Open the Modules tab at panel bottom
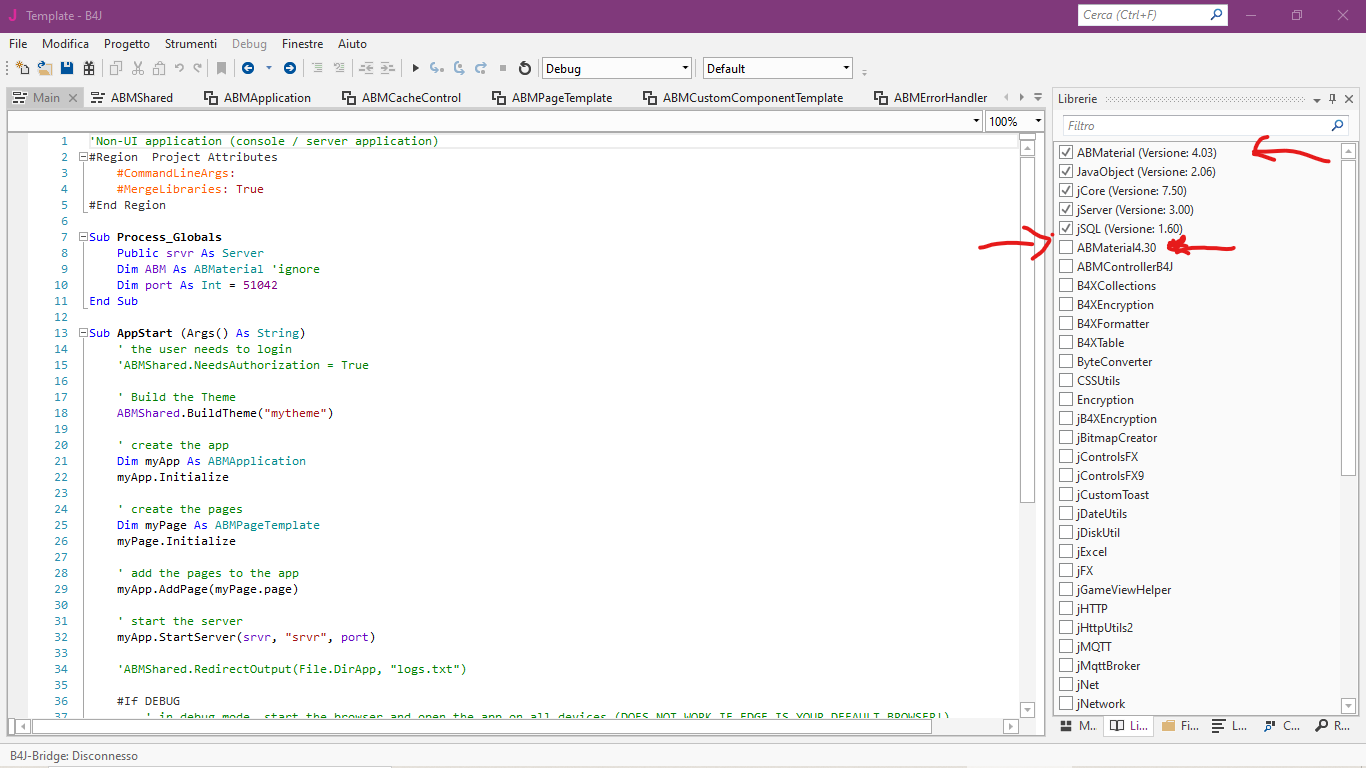Image resolution: width=1366 pixels, height=768 pixels. 1077,726
